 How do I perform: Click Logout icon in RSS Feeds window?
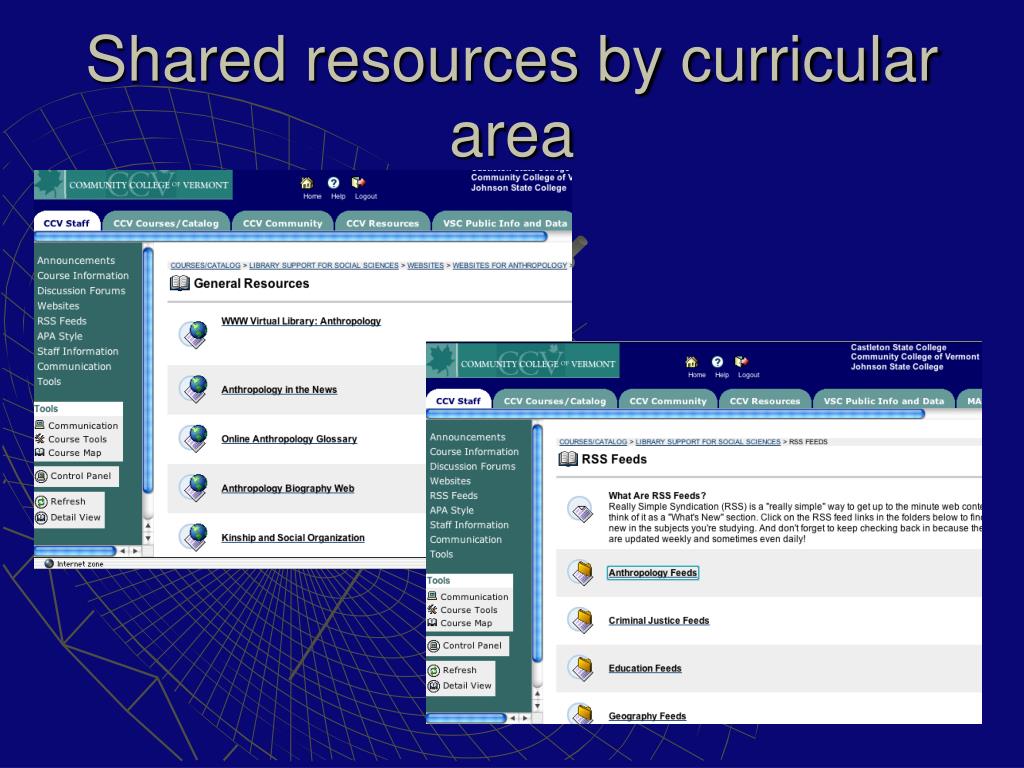click(742, 362)
